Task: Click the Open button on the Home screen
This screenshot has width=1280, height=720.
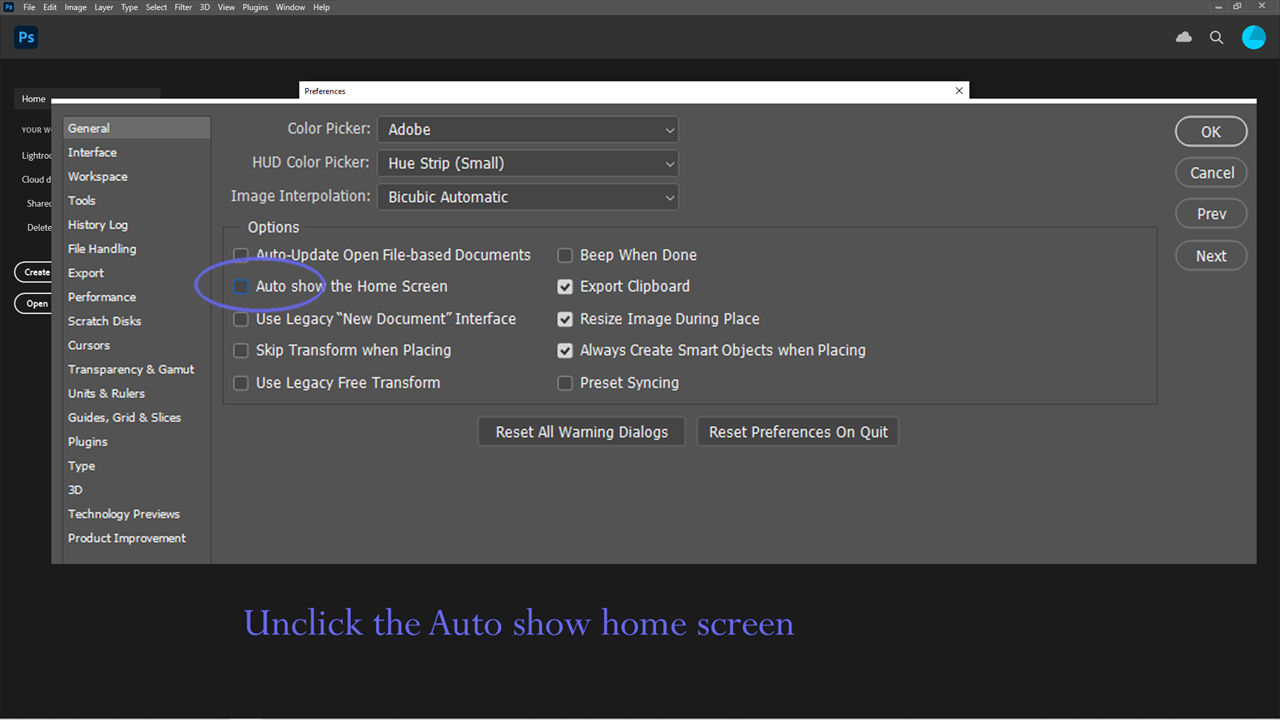Action: pyautogui.click(x=33, y=304)
